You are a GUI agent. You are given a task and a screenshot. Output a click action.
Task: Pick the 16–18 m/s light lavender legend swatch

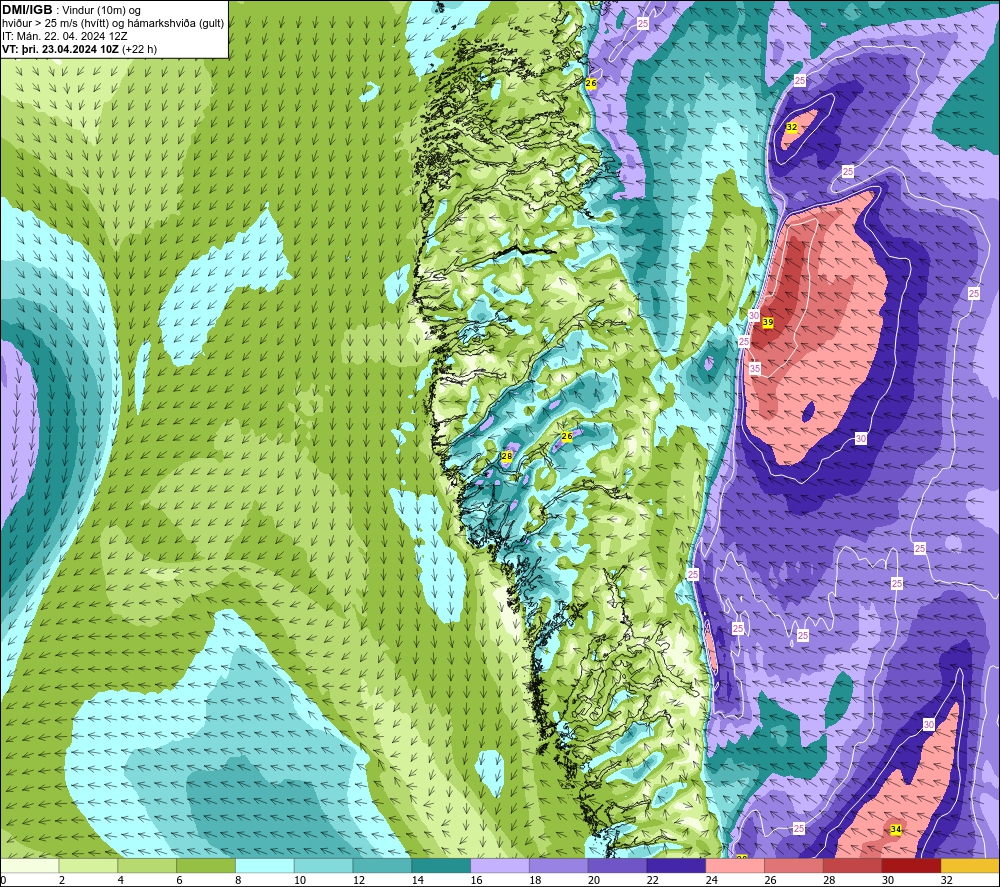click(500, 865)
